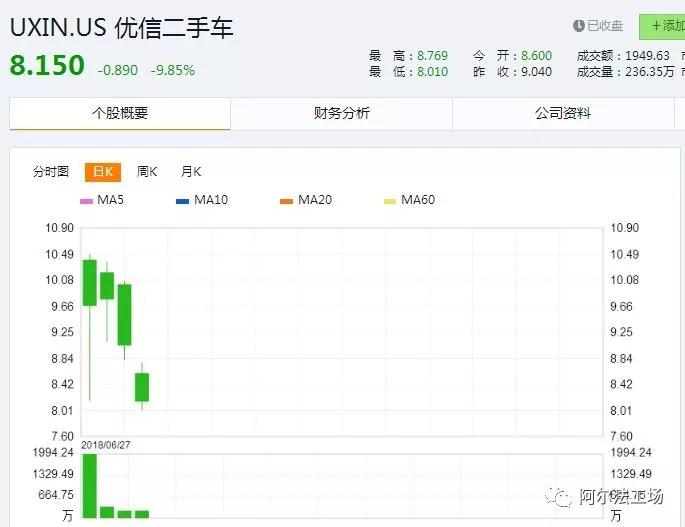This screenshot has width=685, height=527.
Task: Click the stock title UXIN.US 优信二手车
Action: point(121,28)
